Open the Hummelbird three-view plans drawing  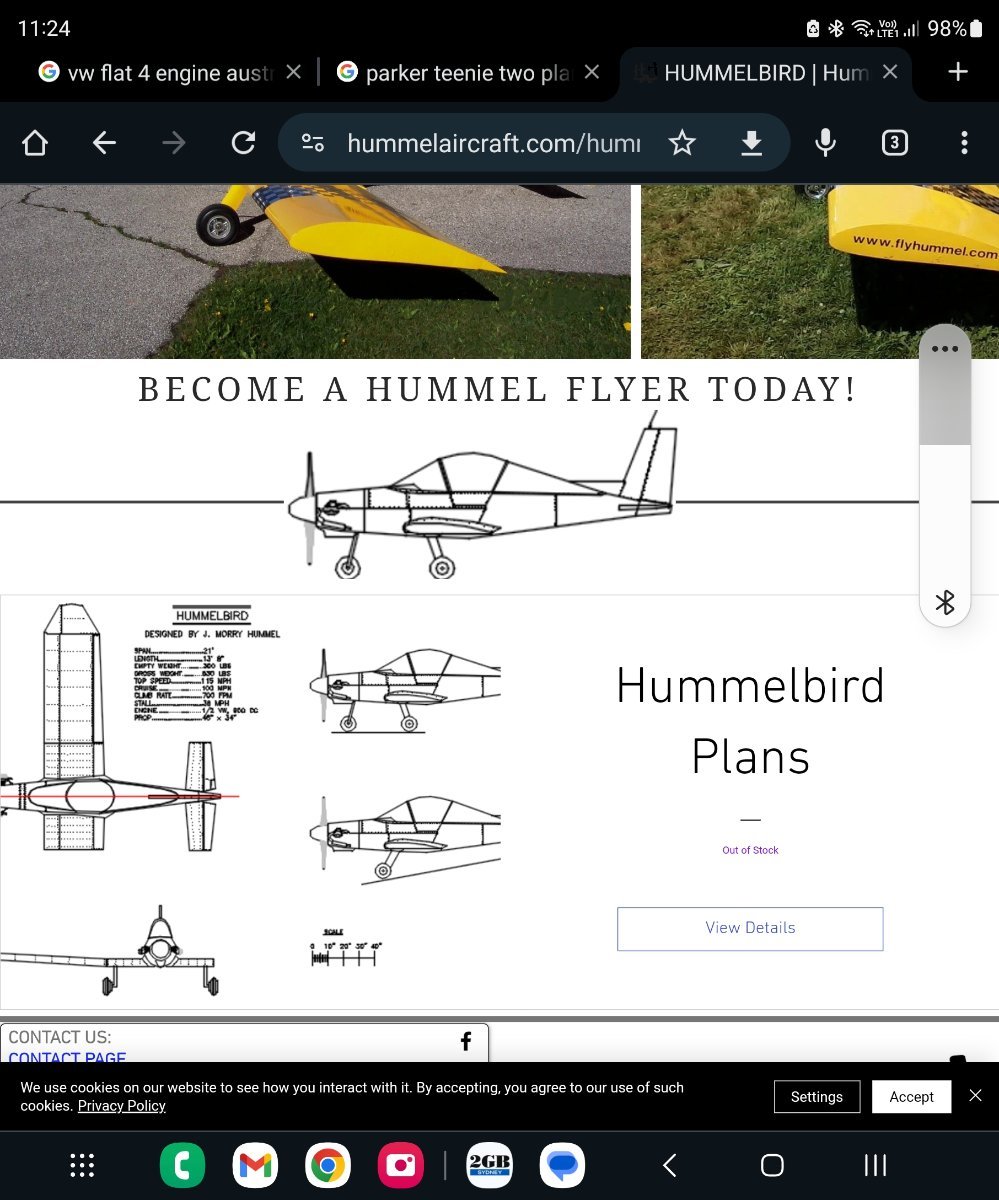[250, 800]
